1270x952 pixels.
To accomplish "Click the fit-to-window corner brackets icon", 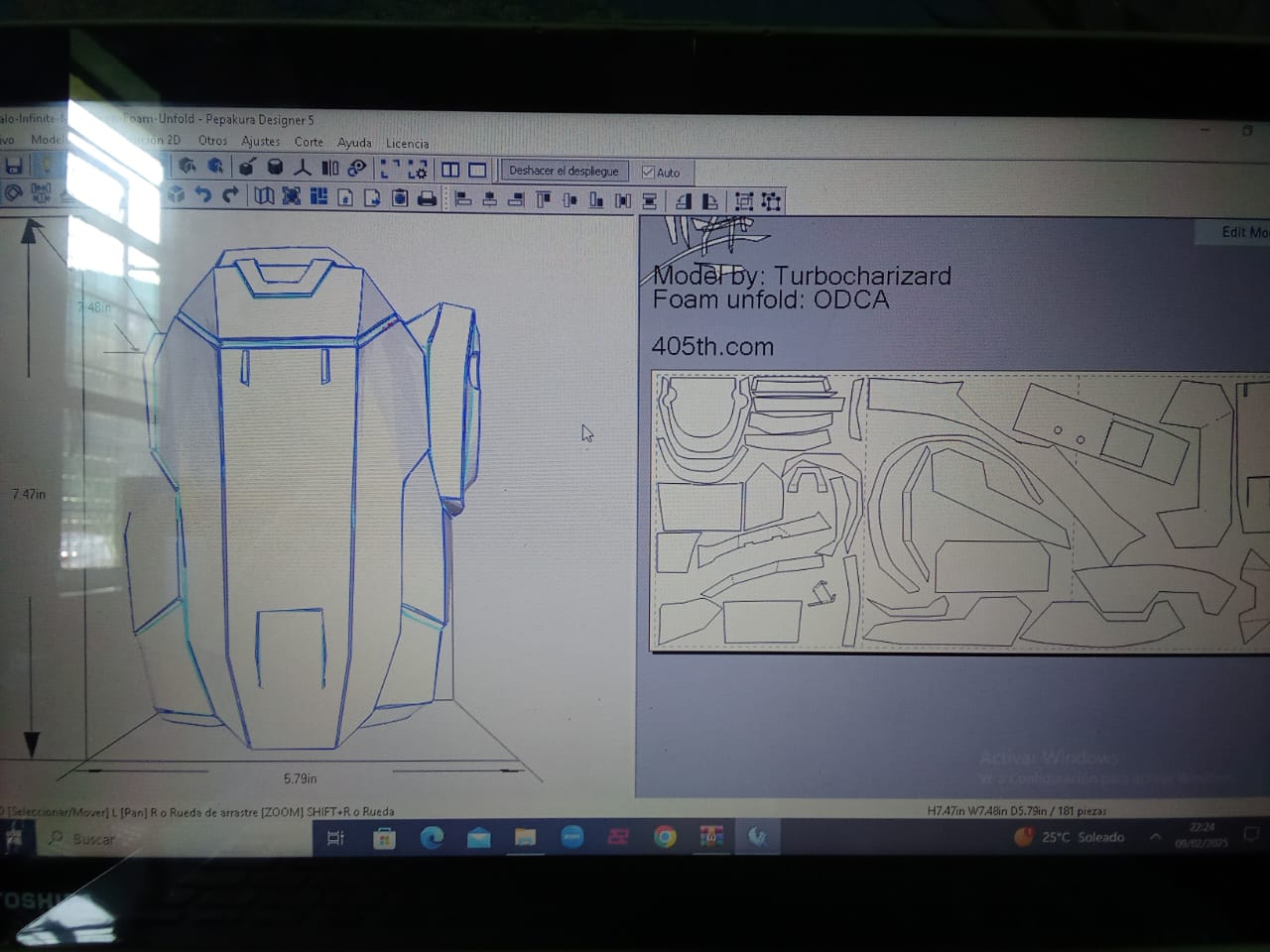I will (390, 170).
